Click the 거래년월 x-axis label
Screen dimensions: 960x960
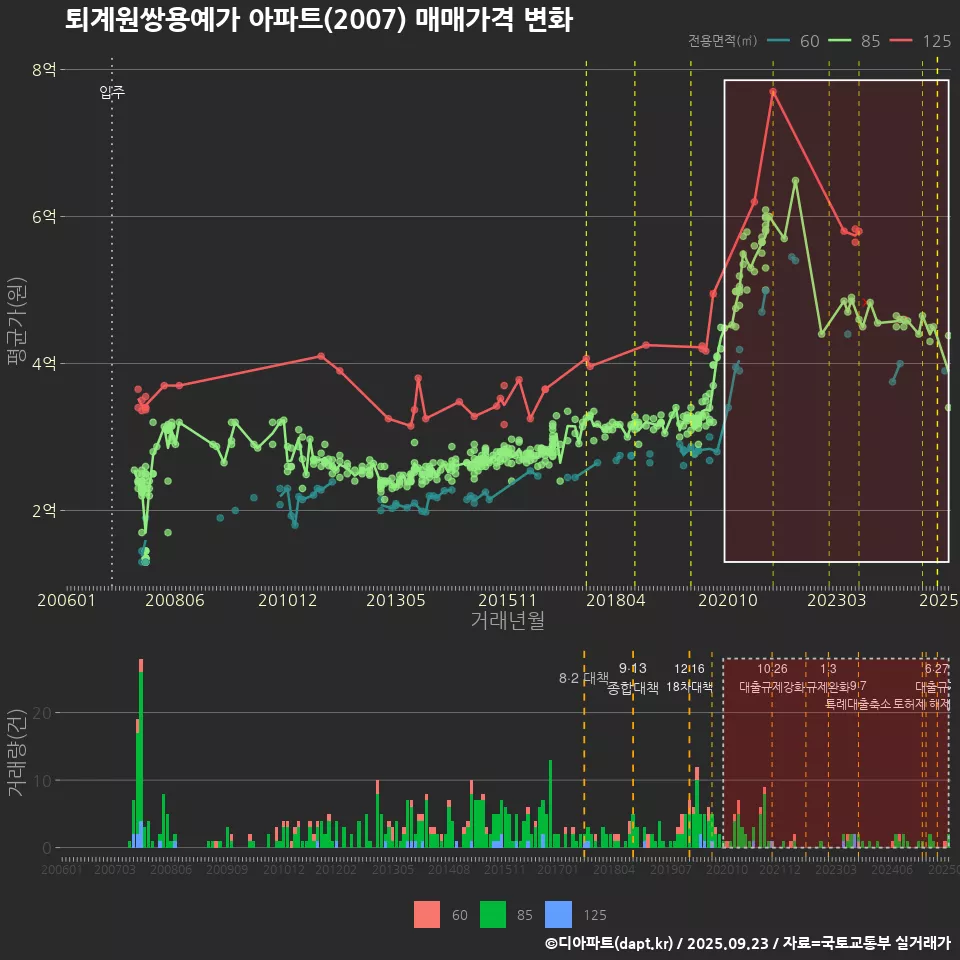[x=507, y=620]
